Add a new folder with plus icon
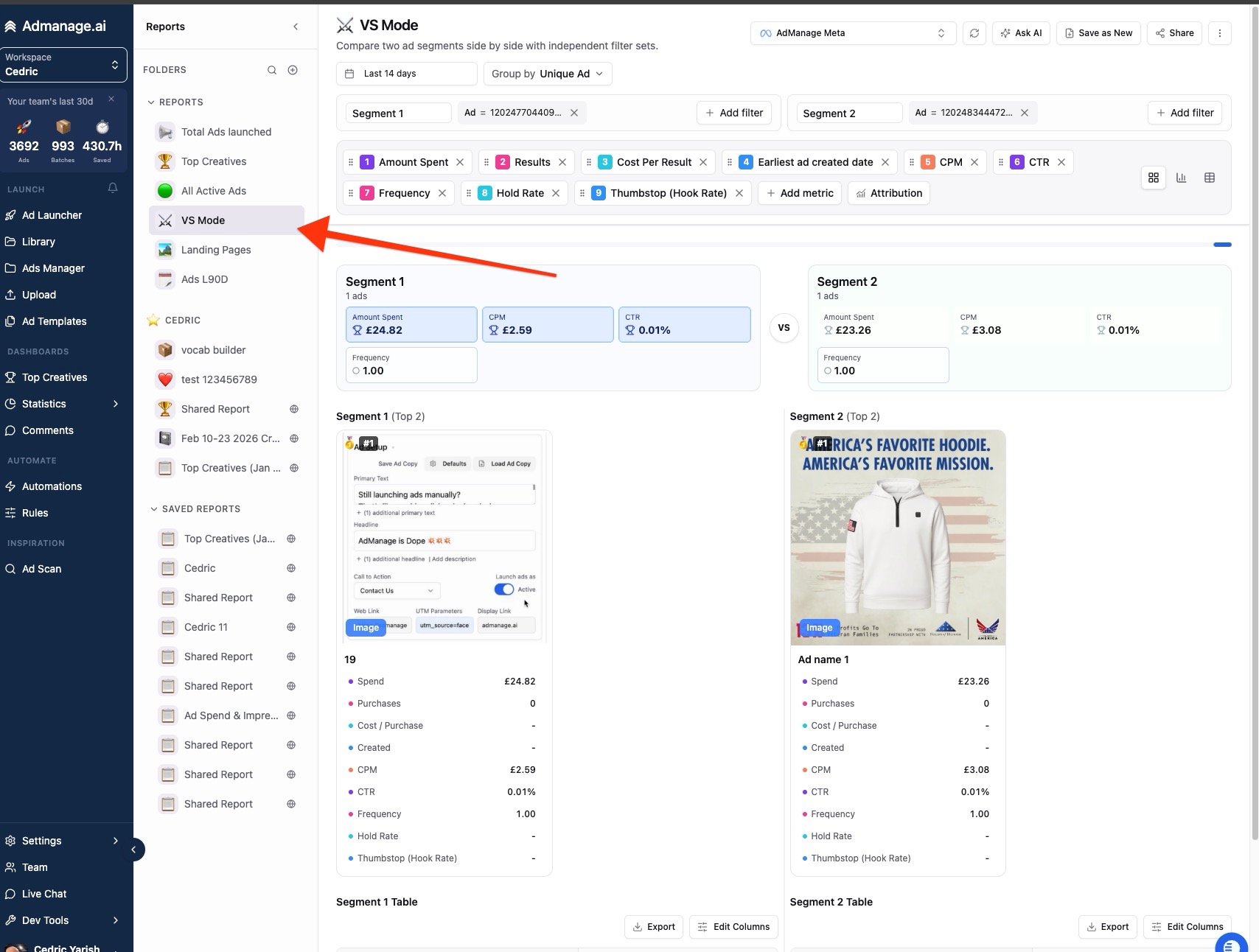1259x952 pixels. (x=293, y=70)
